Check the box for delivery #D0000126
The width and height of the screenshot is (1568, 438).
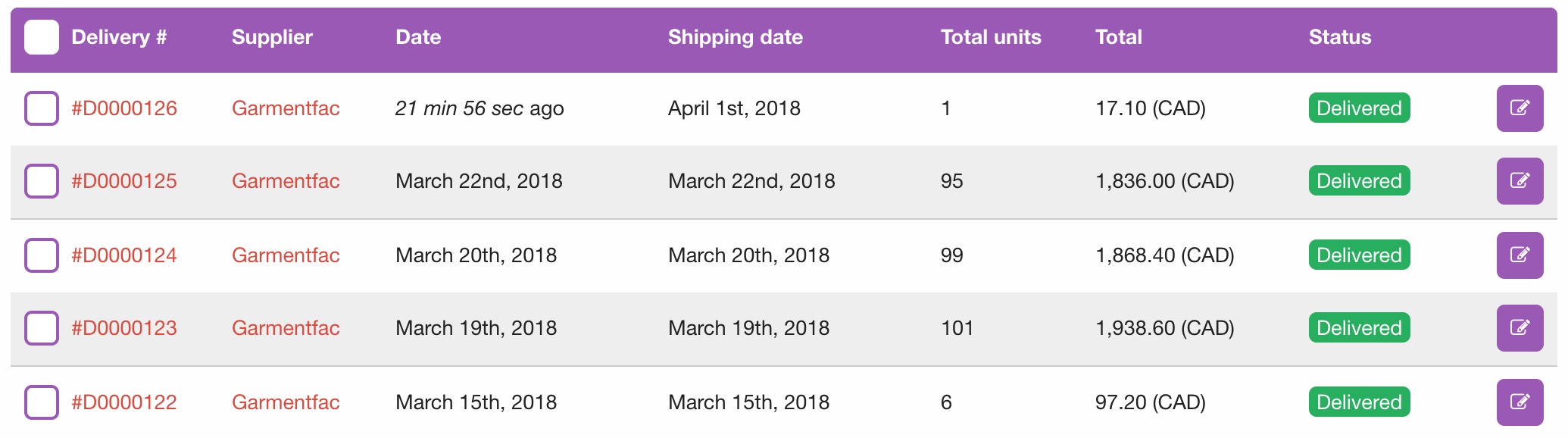point(42,108)
